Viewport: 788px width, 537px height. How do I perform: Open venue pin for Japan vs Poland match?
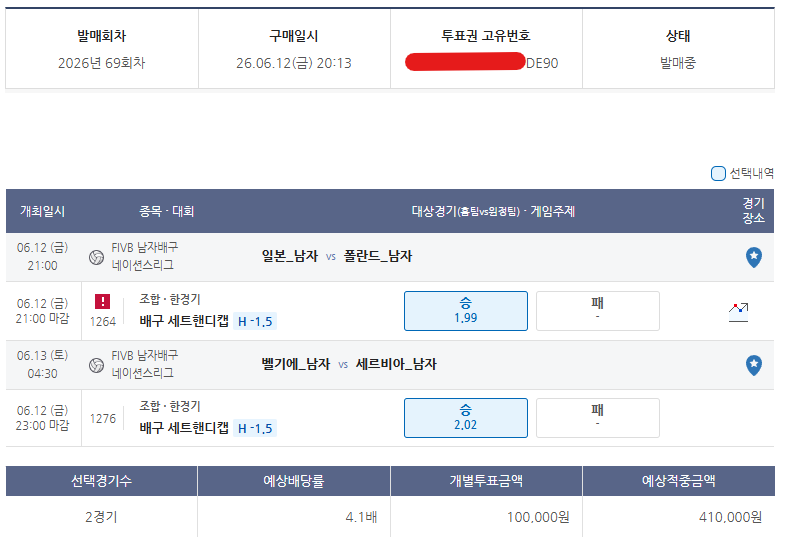pyautogui.click(x=753, y=257)
